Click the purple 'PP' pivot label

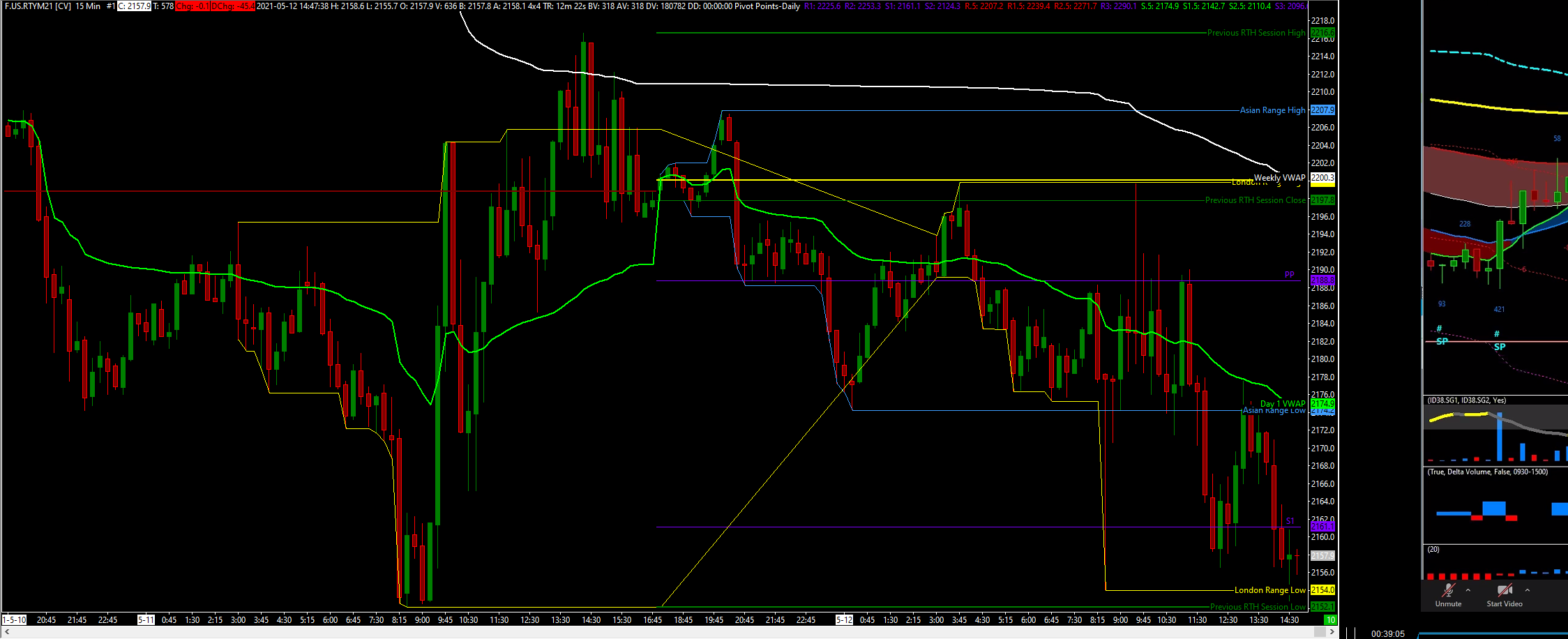coord(1289,275)
